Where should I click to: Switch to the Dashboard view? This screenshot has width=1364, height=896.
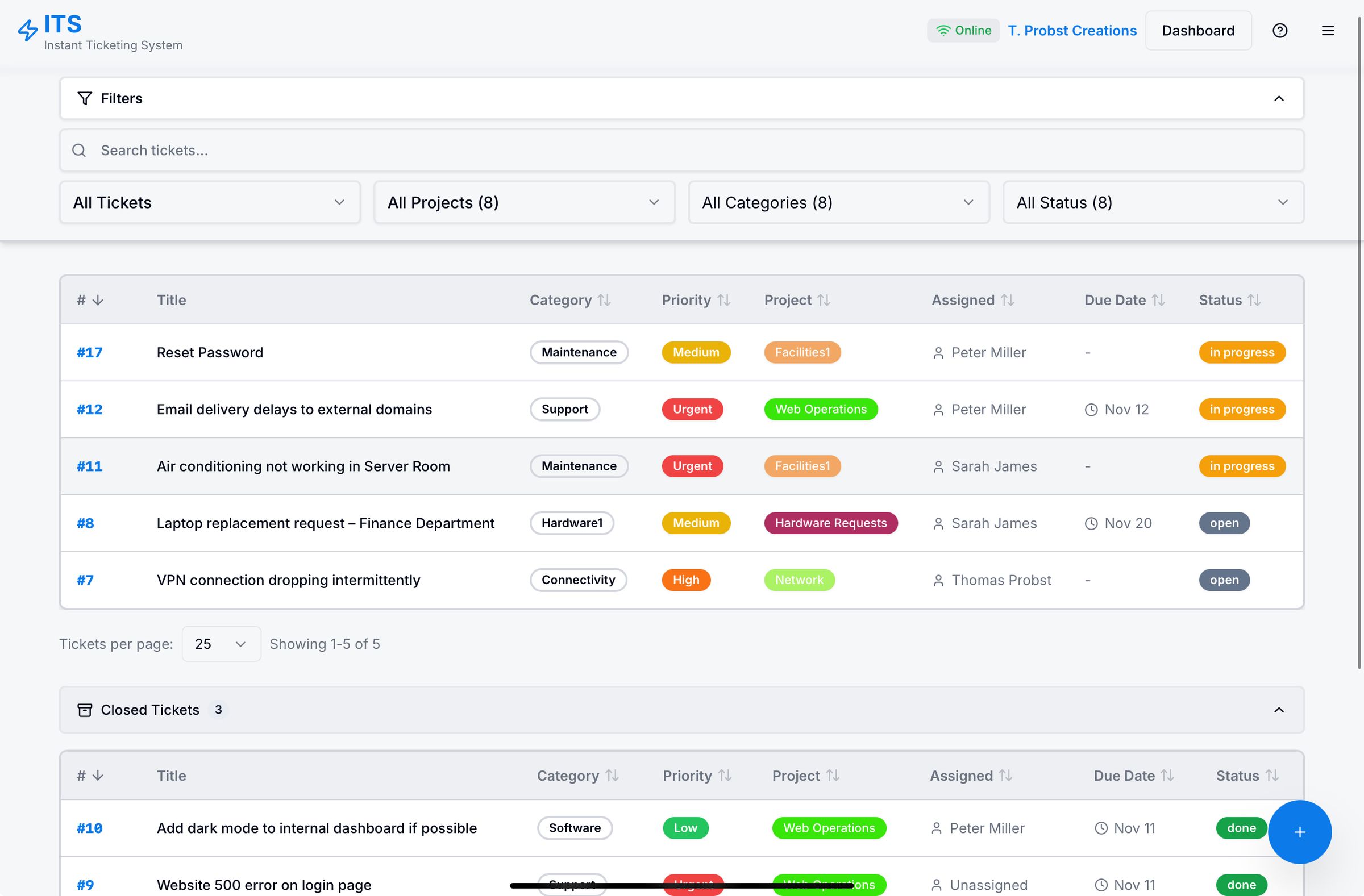click(1198, 30)
